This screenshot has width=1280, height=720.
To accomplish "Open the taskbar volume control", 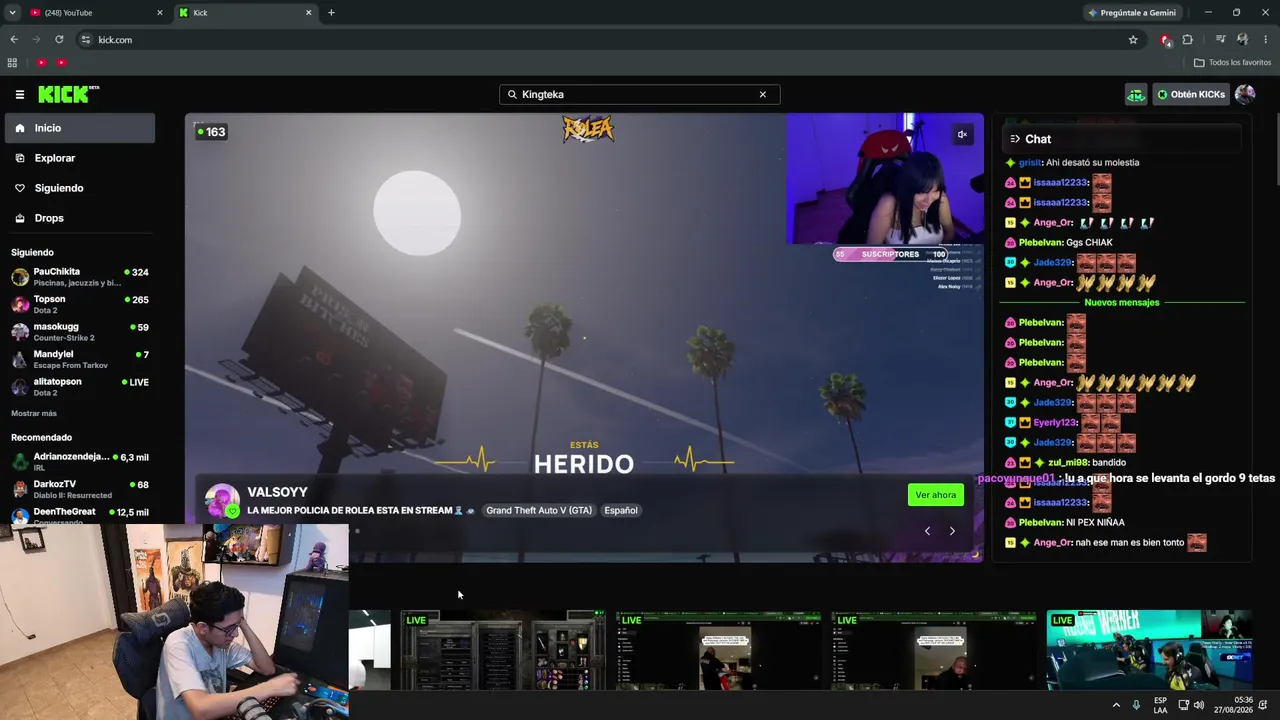I will 1199,705.
